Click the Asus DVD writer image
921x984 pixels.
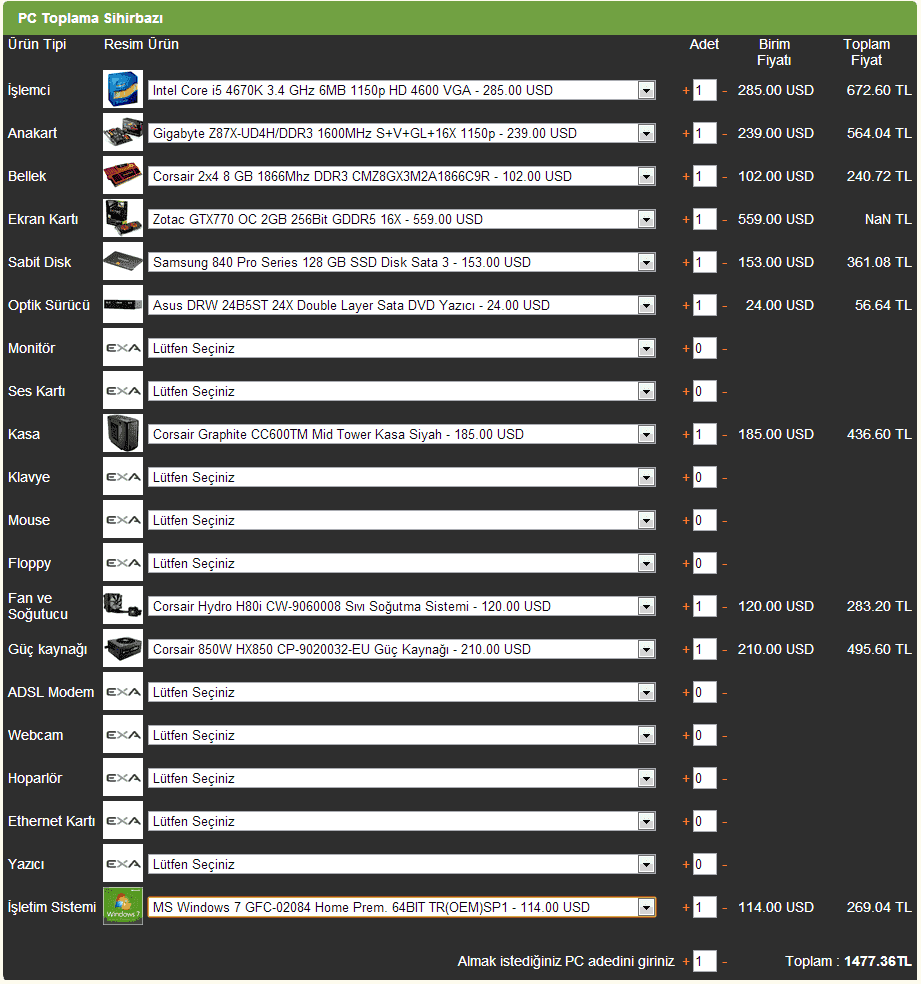(123, 304)
